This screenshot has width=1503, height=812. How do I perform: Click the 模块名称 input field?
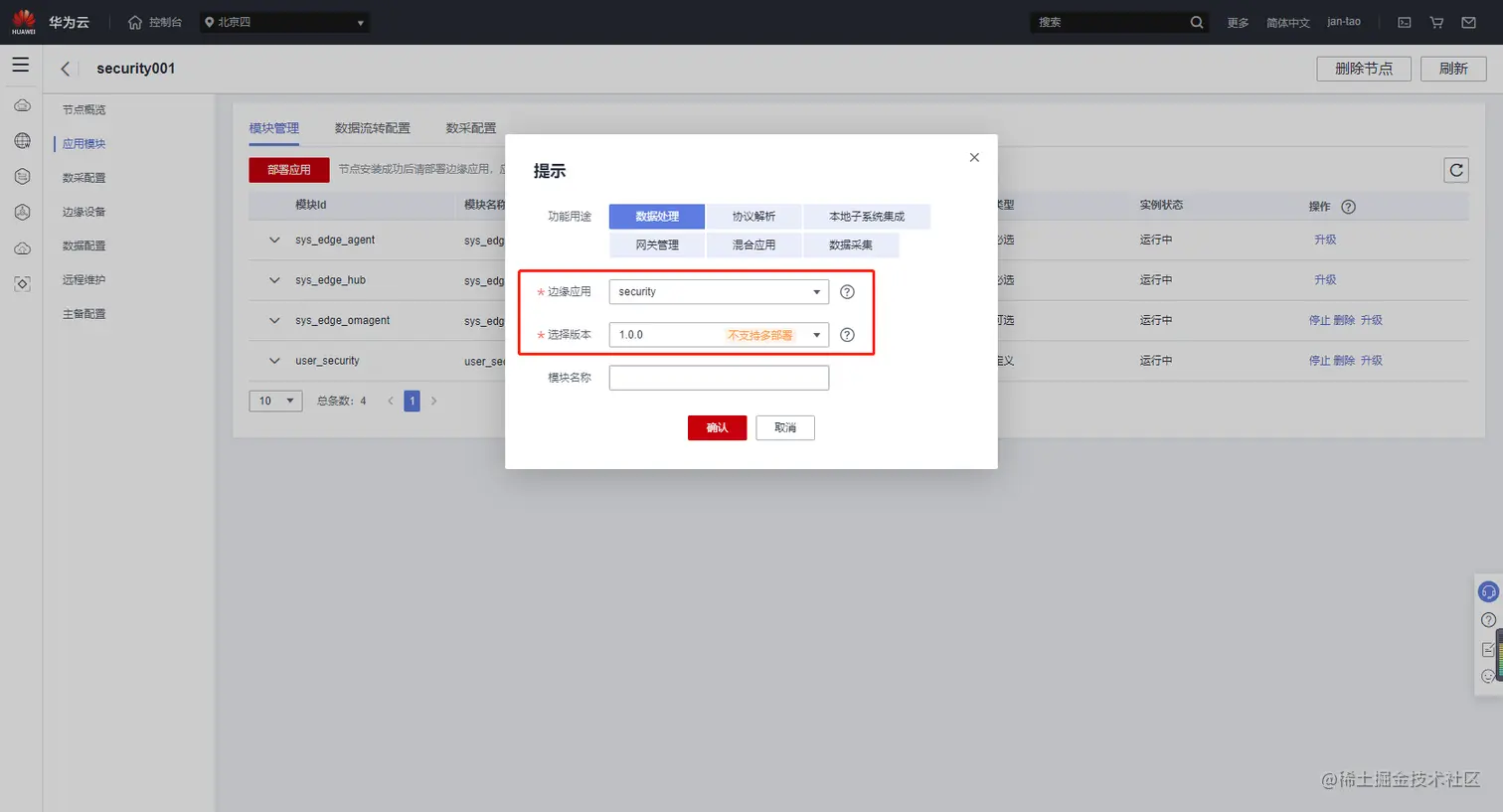(x=719, y=378)
